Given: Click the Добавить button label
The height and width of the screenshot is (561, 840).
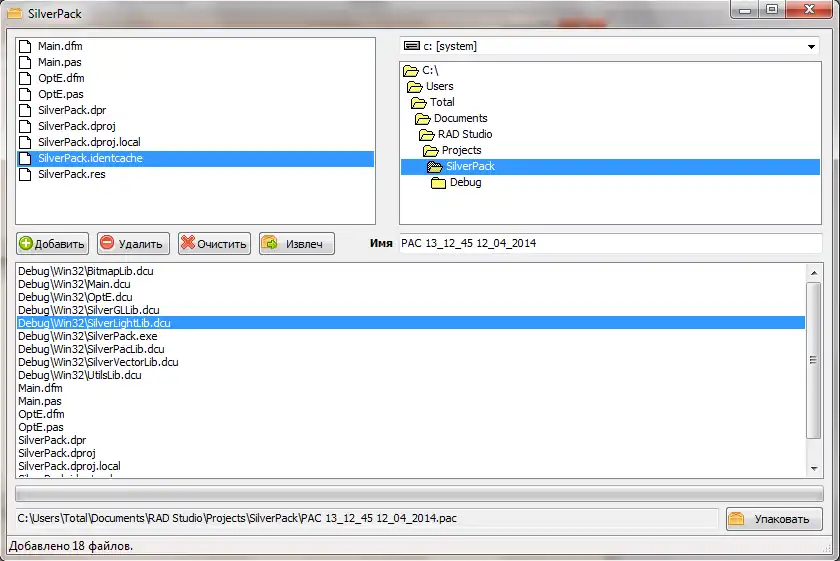Looking at the screenshot, I should pyautogui.click(x=59, y=244).
